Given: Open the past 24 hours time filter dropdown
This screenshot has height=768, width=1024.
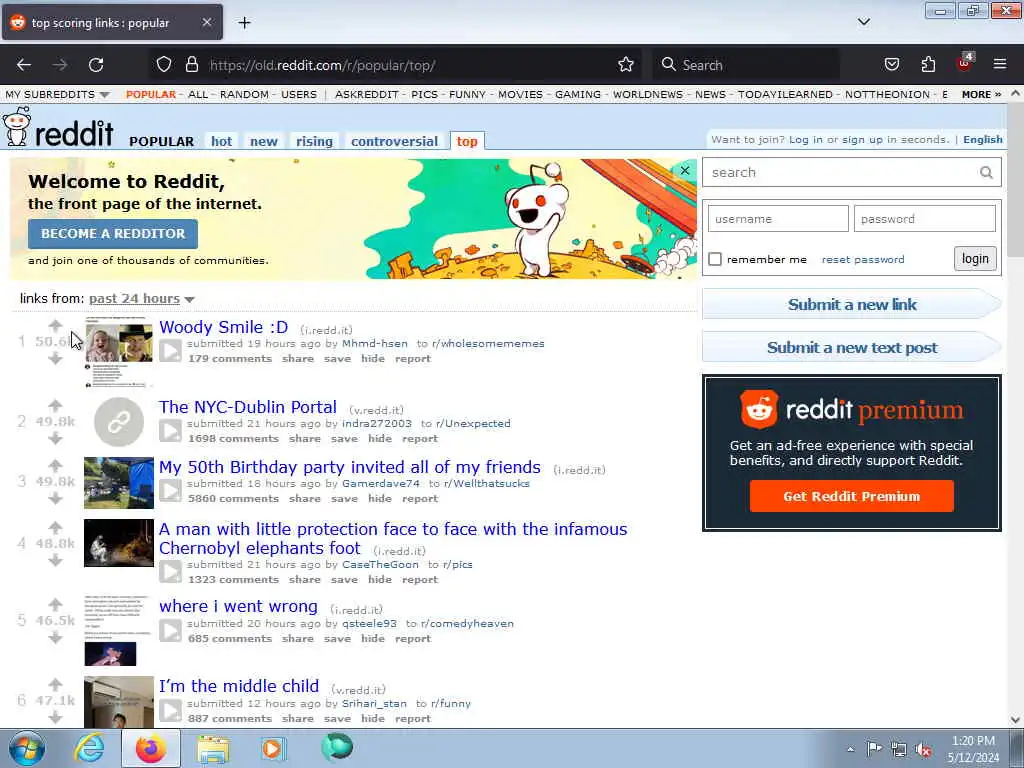Looking at the screenshot, I should 142,298.
